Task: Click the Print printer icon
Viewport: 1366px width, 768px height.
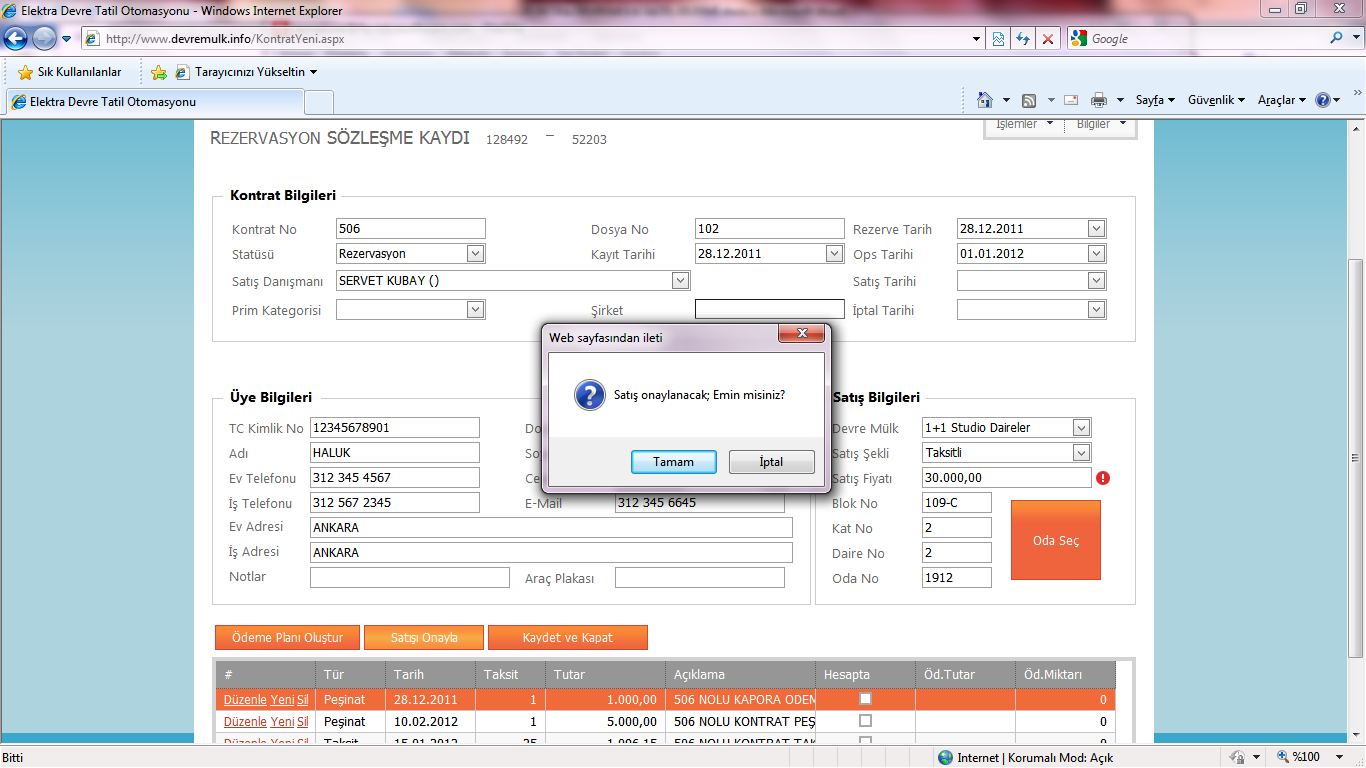Action: click(x=1099, y=100)
